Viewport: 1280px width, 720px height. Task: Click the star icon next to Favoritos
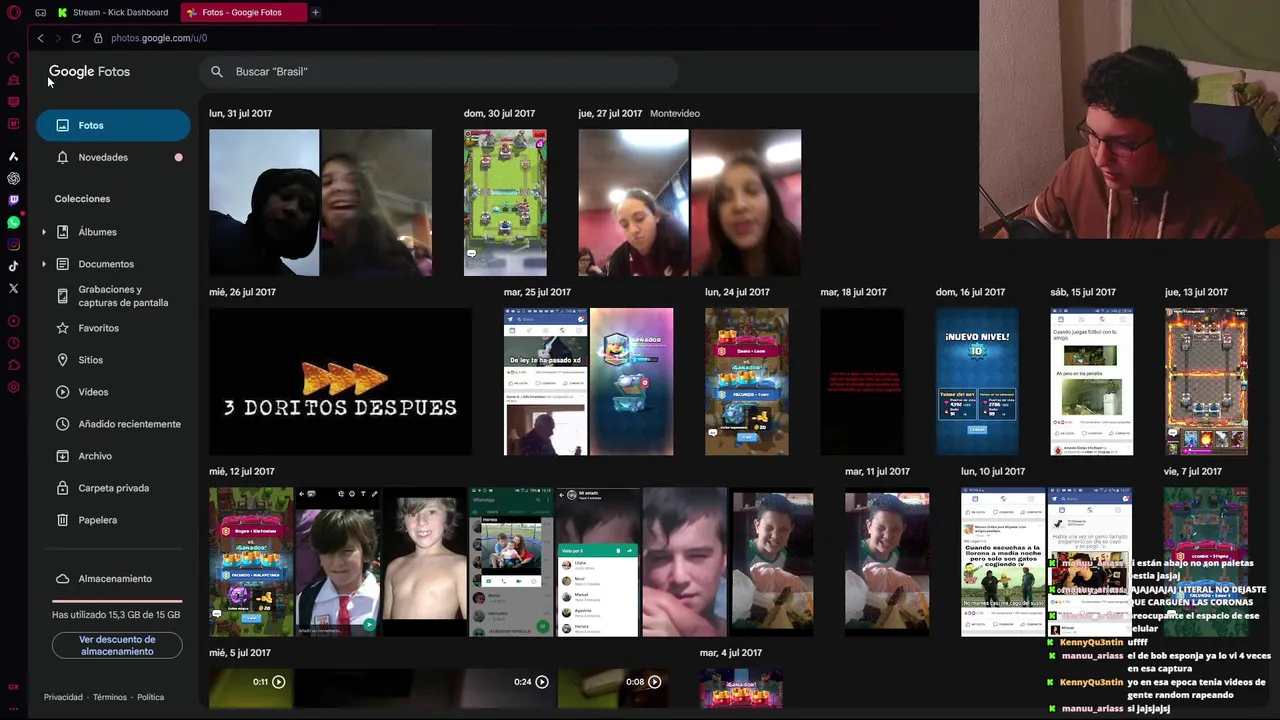[x=62, y=328]
